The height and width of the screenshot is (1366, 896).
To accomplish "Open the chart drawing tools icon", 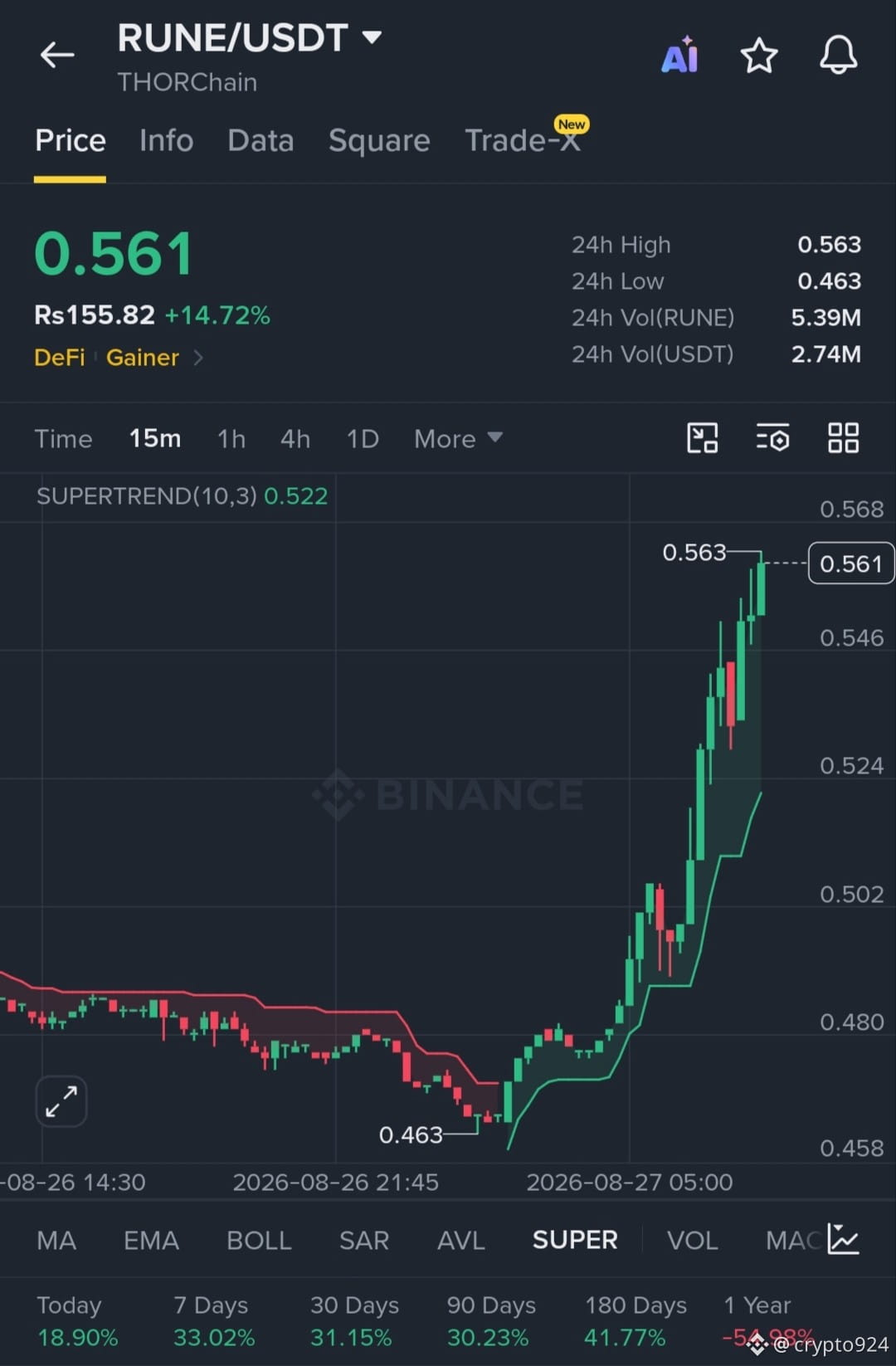I will coord(703,437).
